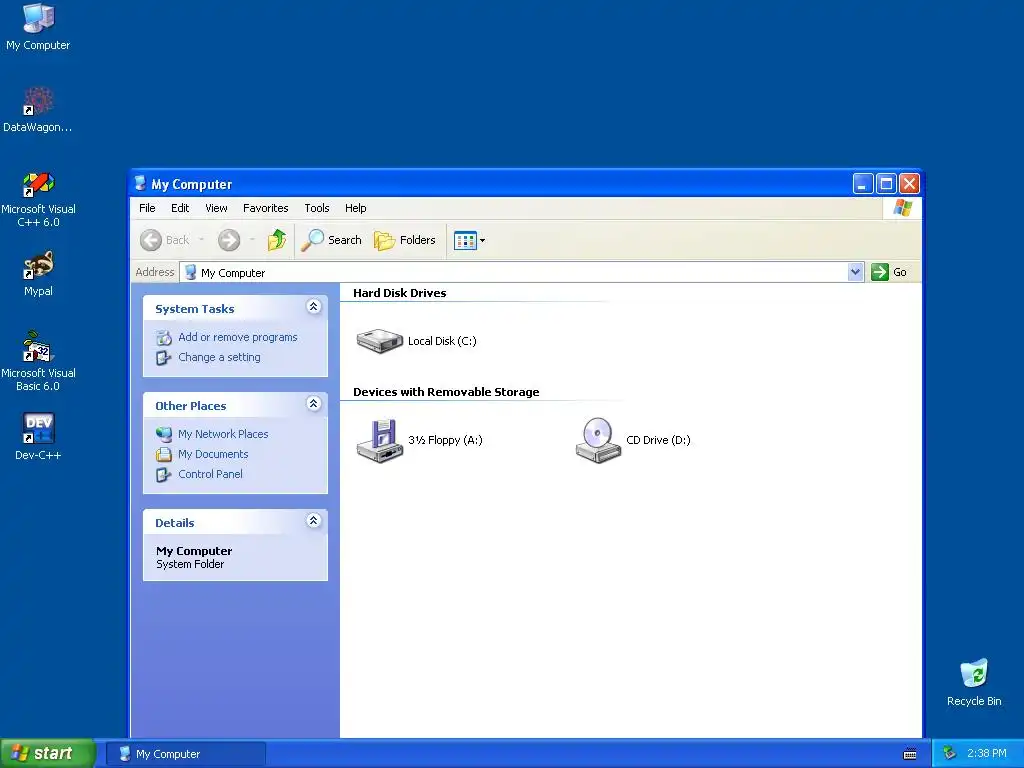Open the View menu
The width and height of the screenshot is (1024, 768).
point(216,208)
